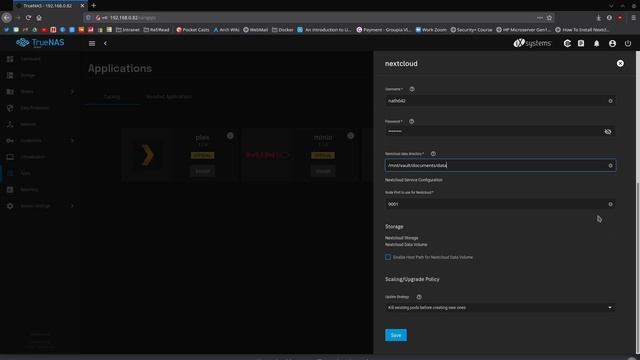Click the power button icon
The width and height of the screenshot is (640, 360).
pyautogui.click(x=628, y=43)
